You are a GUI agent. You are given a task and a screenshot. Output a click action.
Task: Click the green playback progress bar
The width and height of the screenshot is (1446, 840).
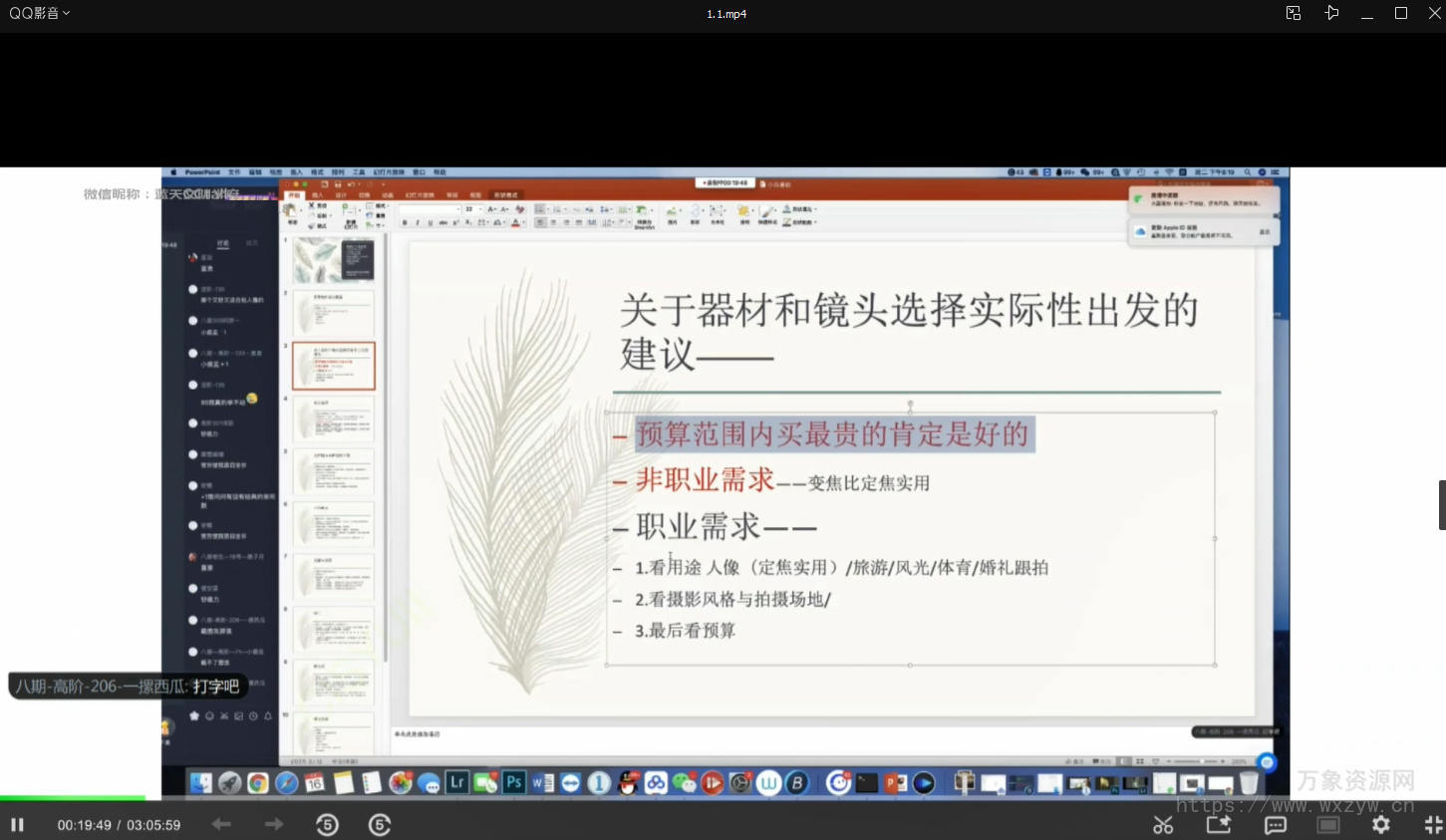coord(72,798)
